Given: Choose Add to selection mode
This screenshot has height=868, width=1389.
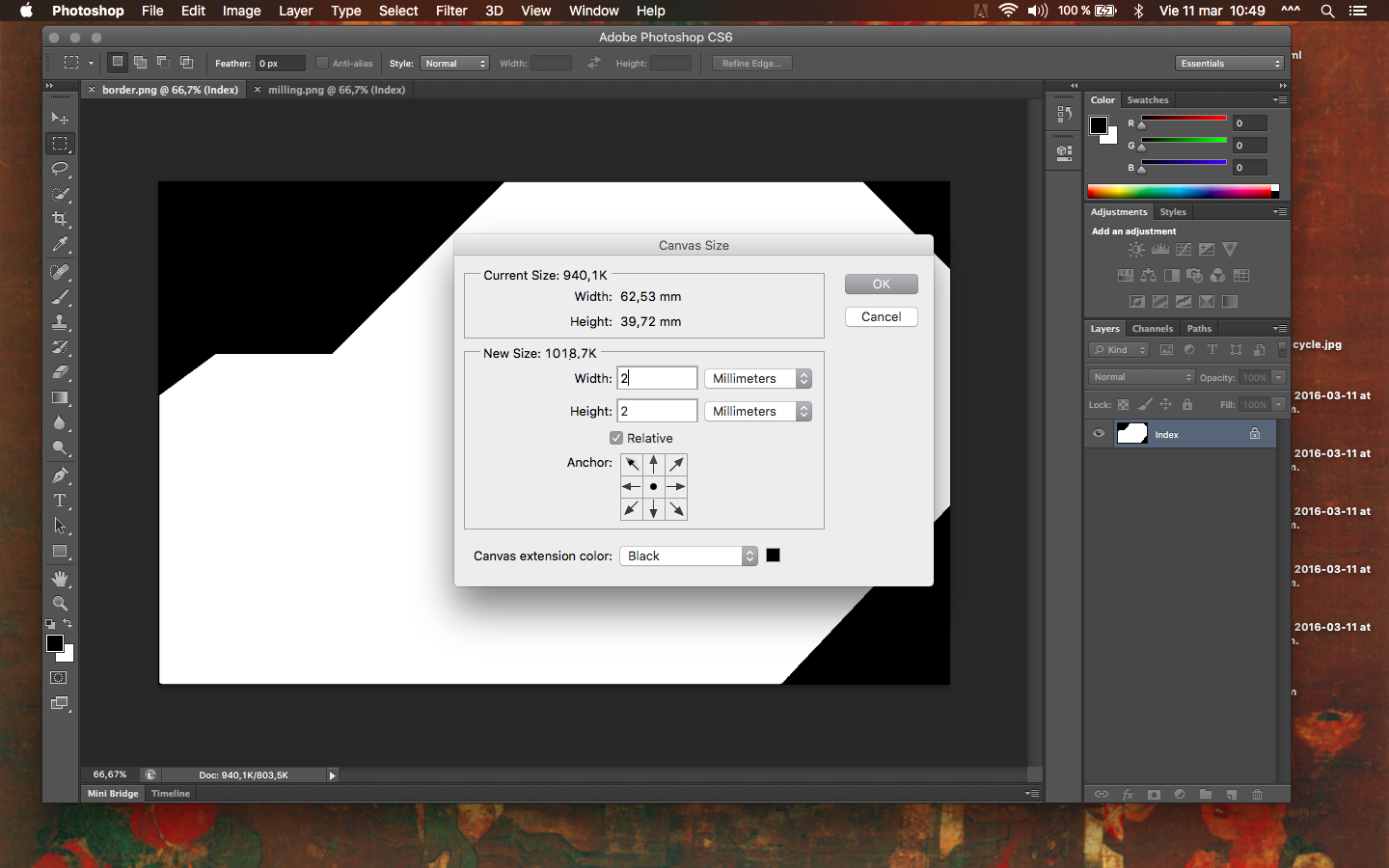Looking at the screenshot, I should pos(141,63).
